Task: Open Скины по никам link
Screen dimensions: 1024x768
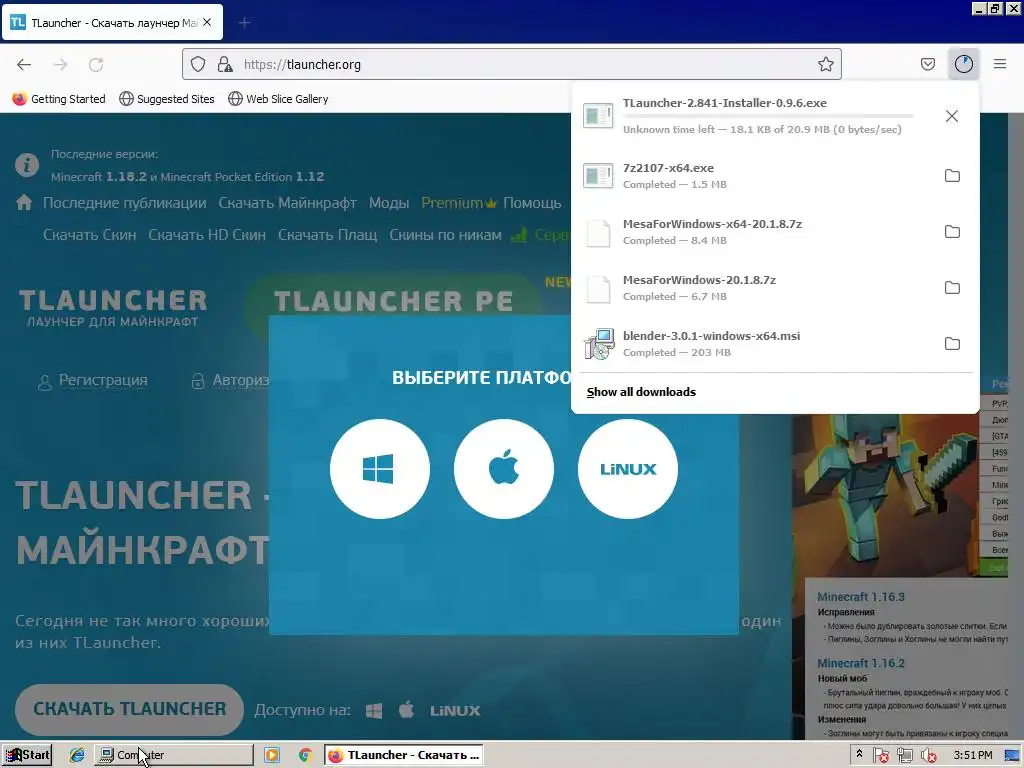Action: click(445, 234)
